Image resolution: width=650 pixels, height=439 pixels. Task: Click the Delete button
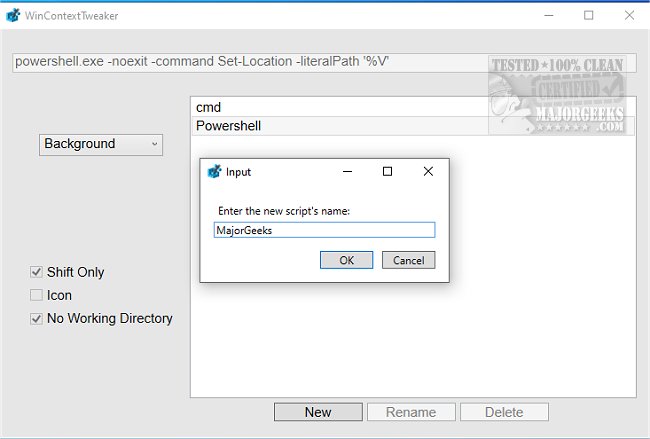[504, 412]
